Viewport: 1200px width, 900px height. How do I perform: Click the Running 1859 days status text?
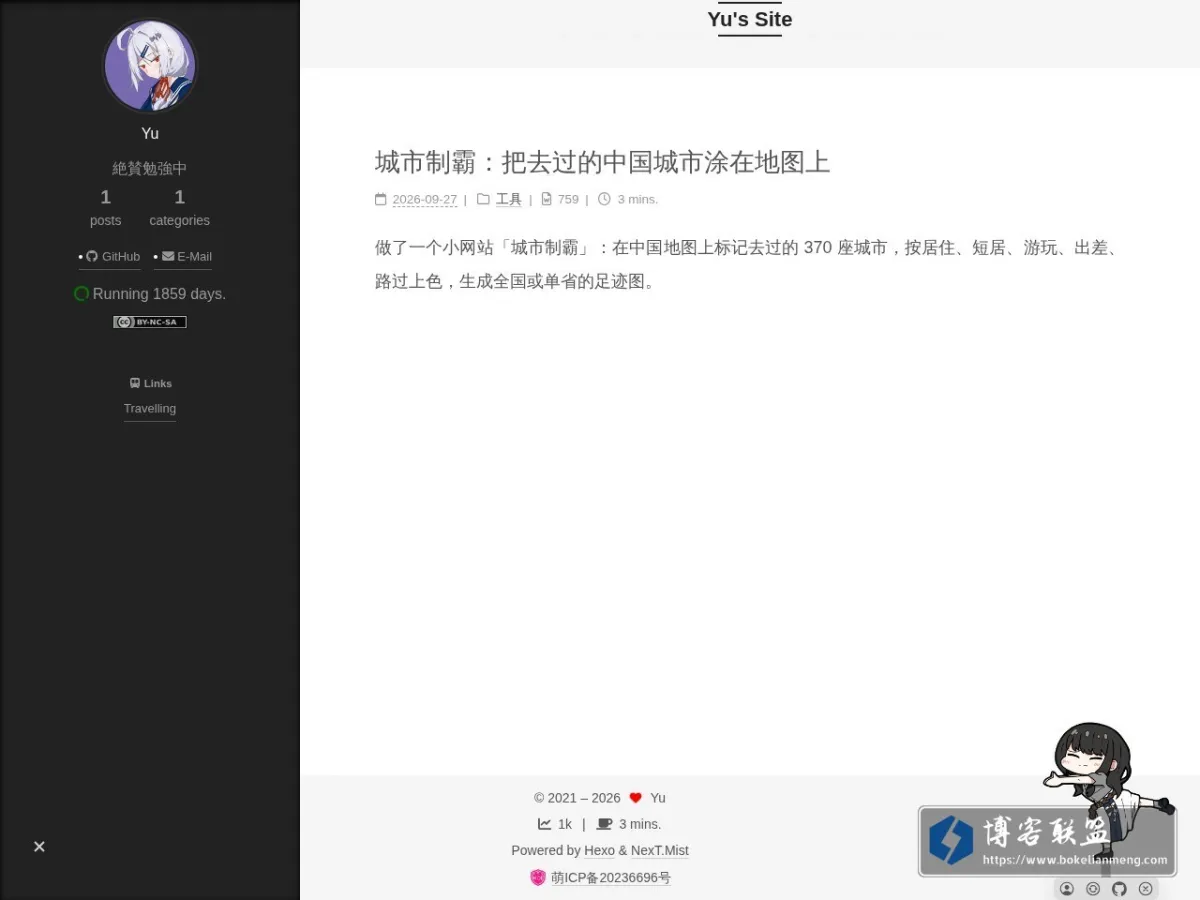point(159,294)
